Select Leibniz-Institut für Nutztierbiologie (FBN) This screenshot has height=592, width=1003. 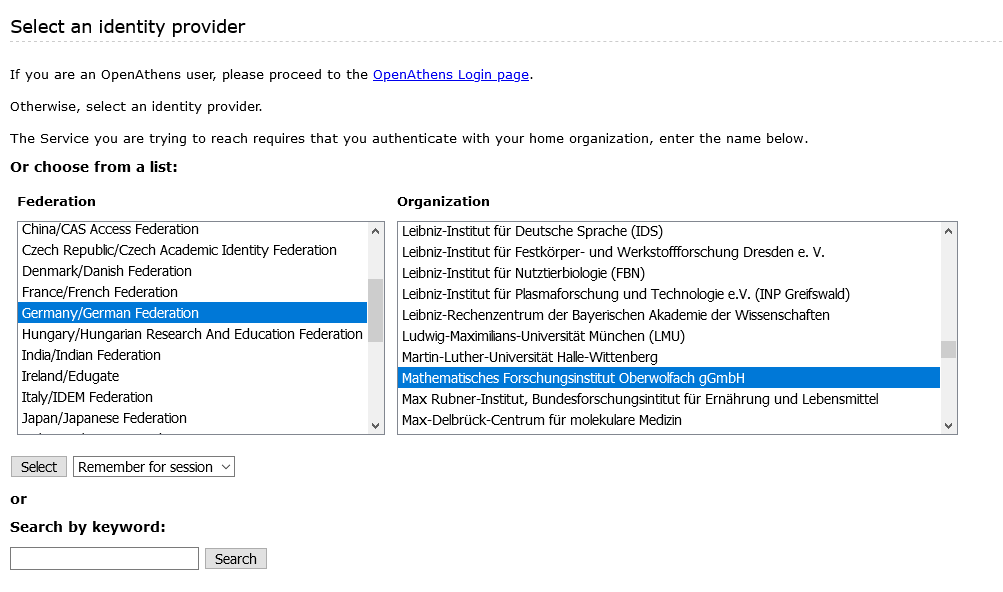[523, 273]
